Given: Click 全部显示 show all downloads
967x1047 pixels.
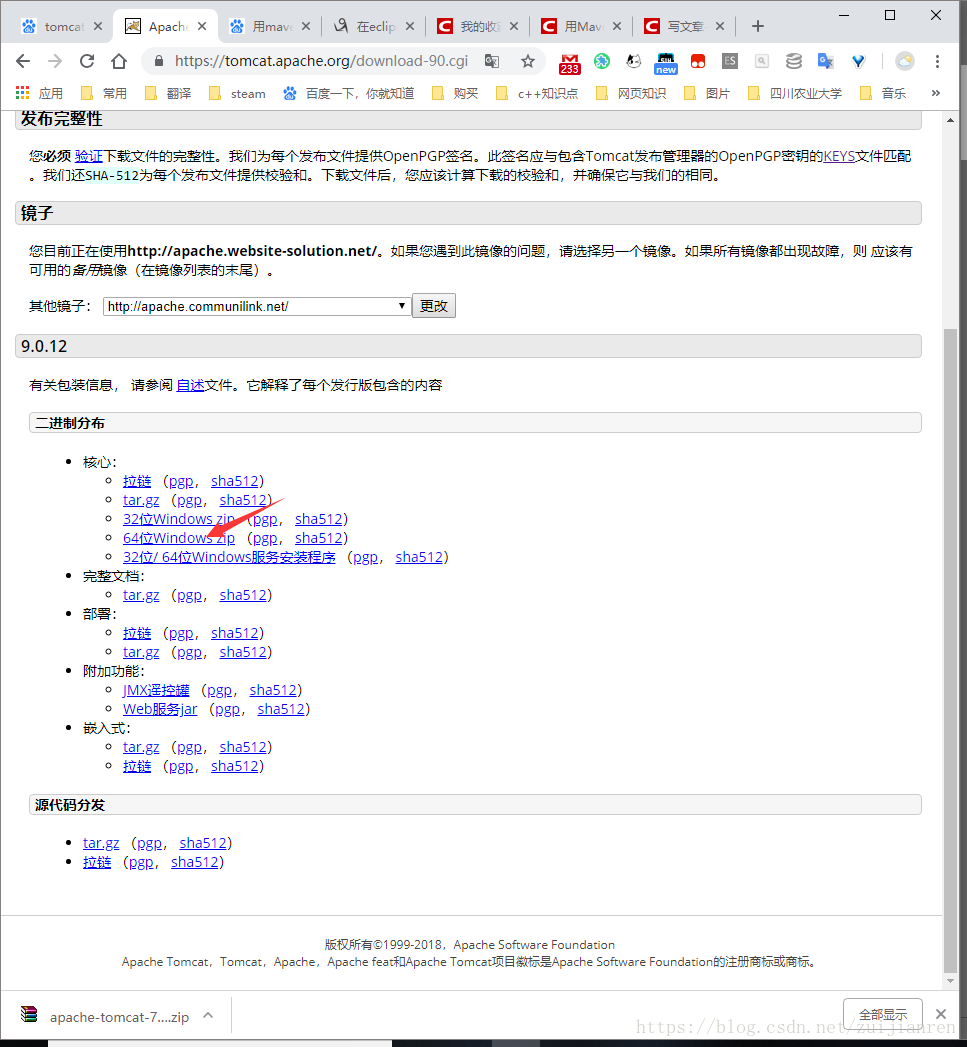Looking at the screenshot, I should click(883, 1014).
